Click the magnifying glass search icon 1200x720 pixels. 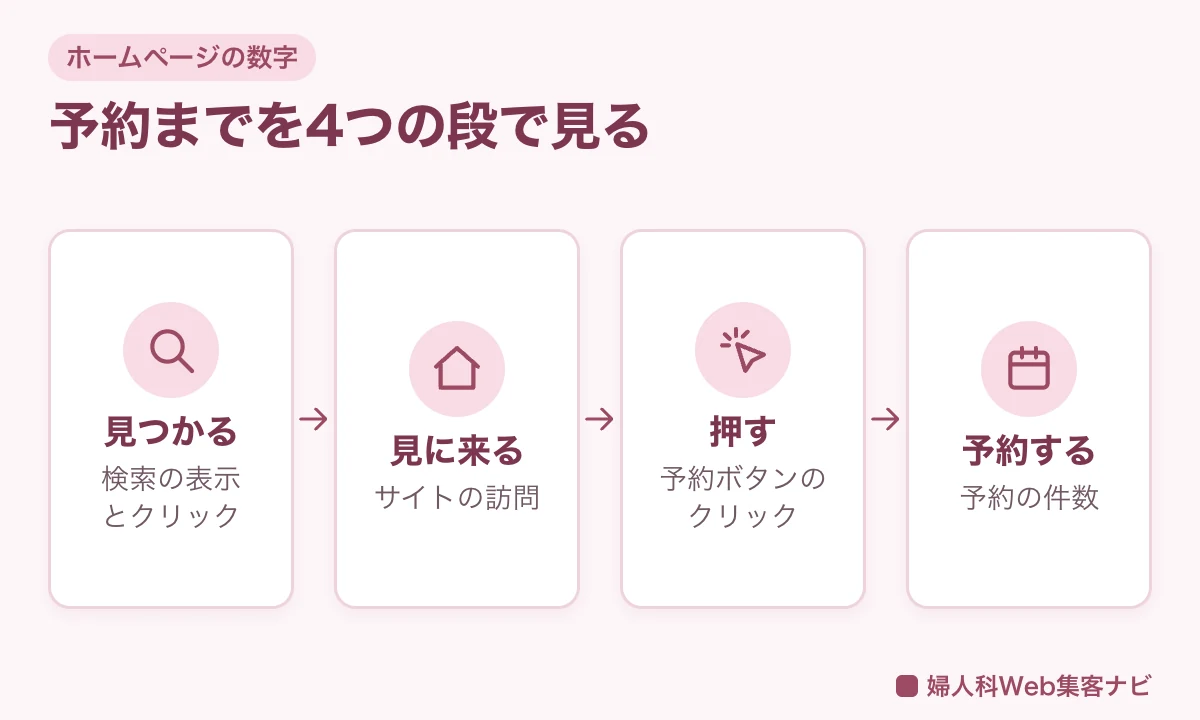pyautogui.click(x=171, y=350)
